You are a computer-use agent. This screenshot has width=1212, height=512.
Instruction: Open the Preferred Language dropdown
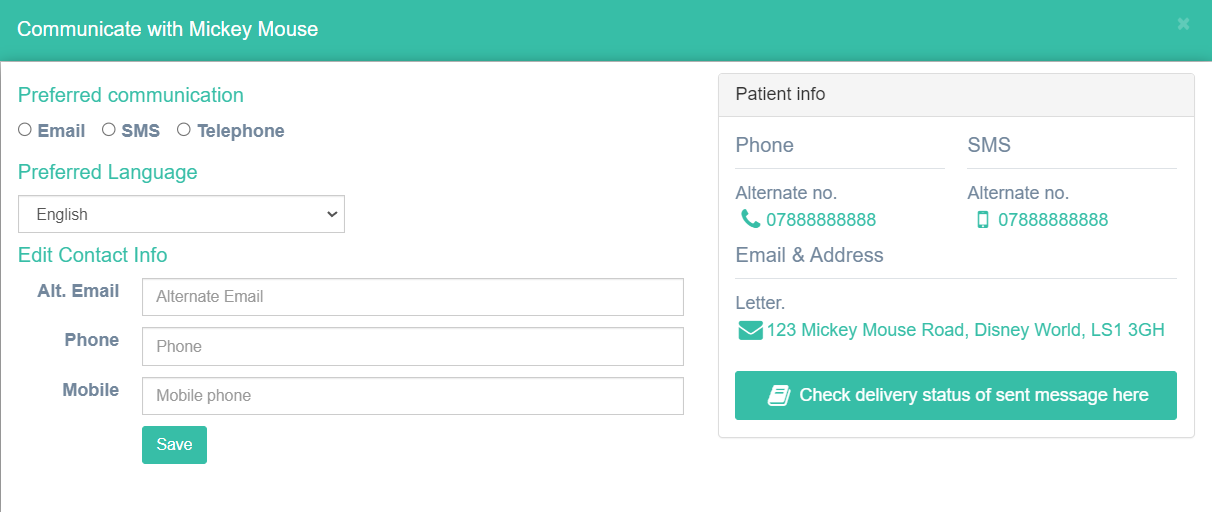(181, 214)
